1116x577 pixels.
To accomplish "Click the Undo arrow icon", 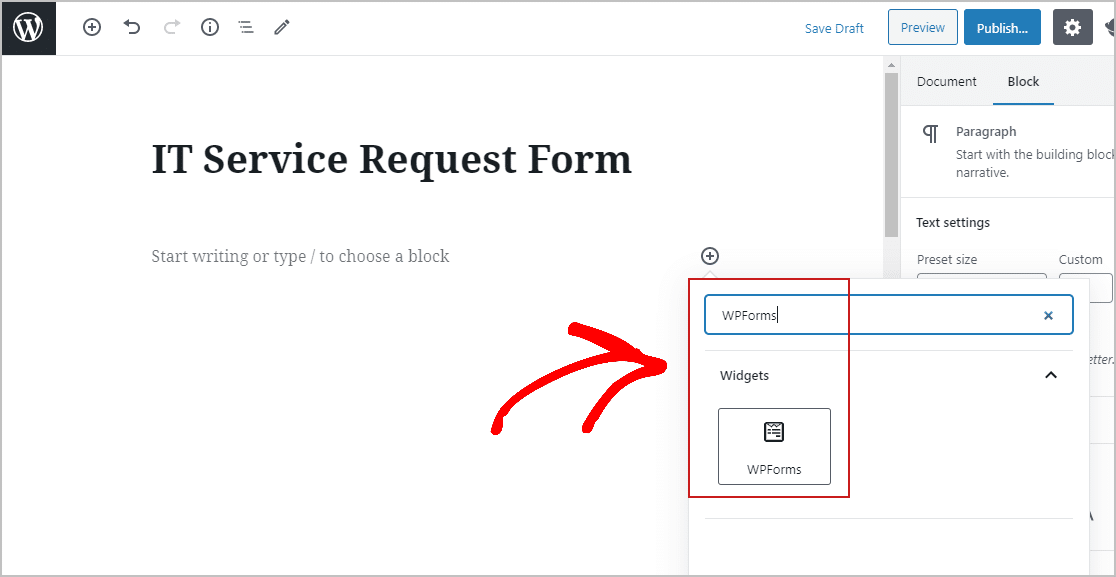I will (x=131, y=27).
